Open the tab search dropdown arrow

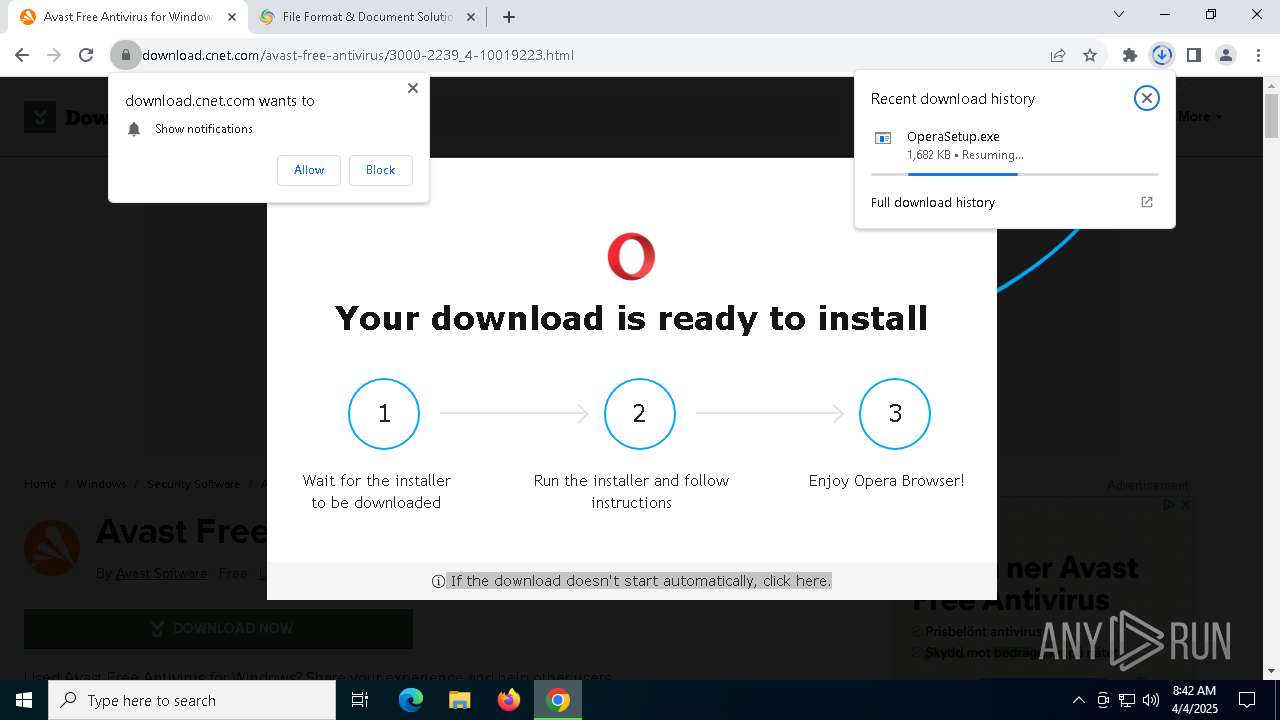tap(1119, 14)
